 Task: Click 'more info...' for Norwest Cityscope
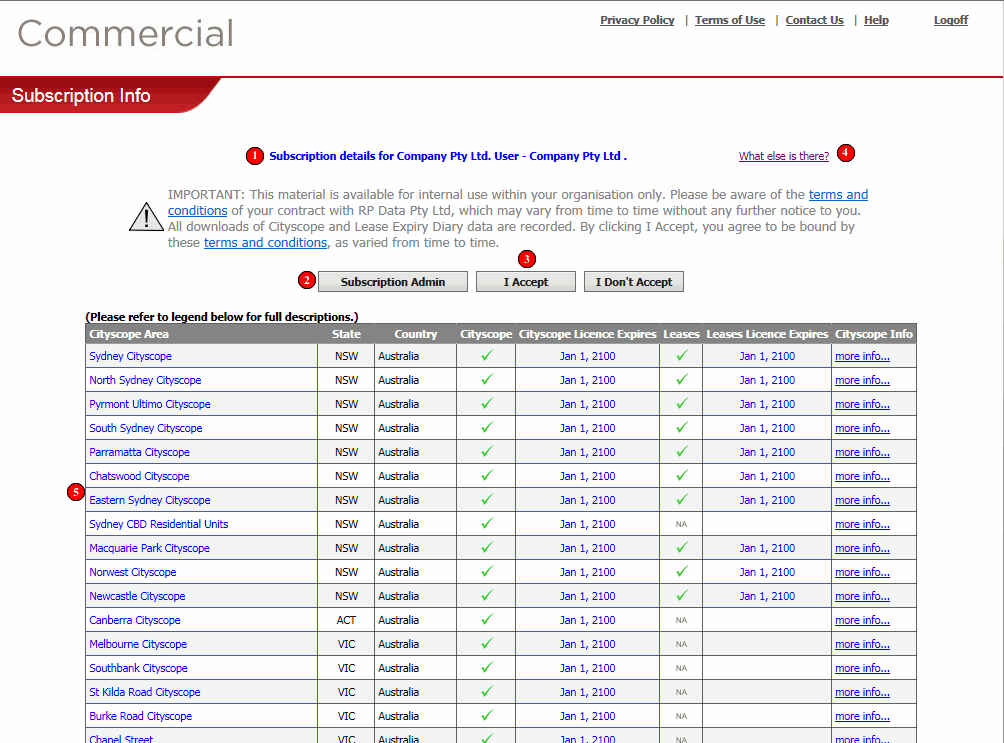(x=862, y=572)
